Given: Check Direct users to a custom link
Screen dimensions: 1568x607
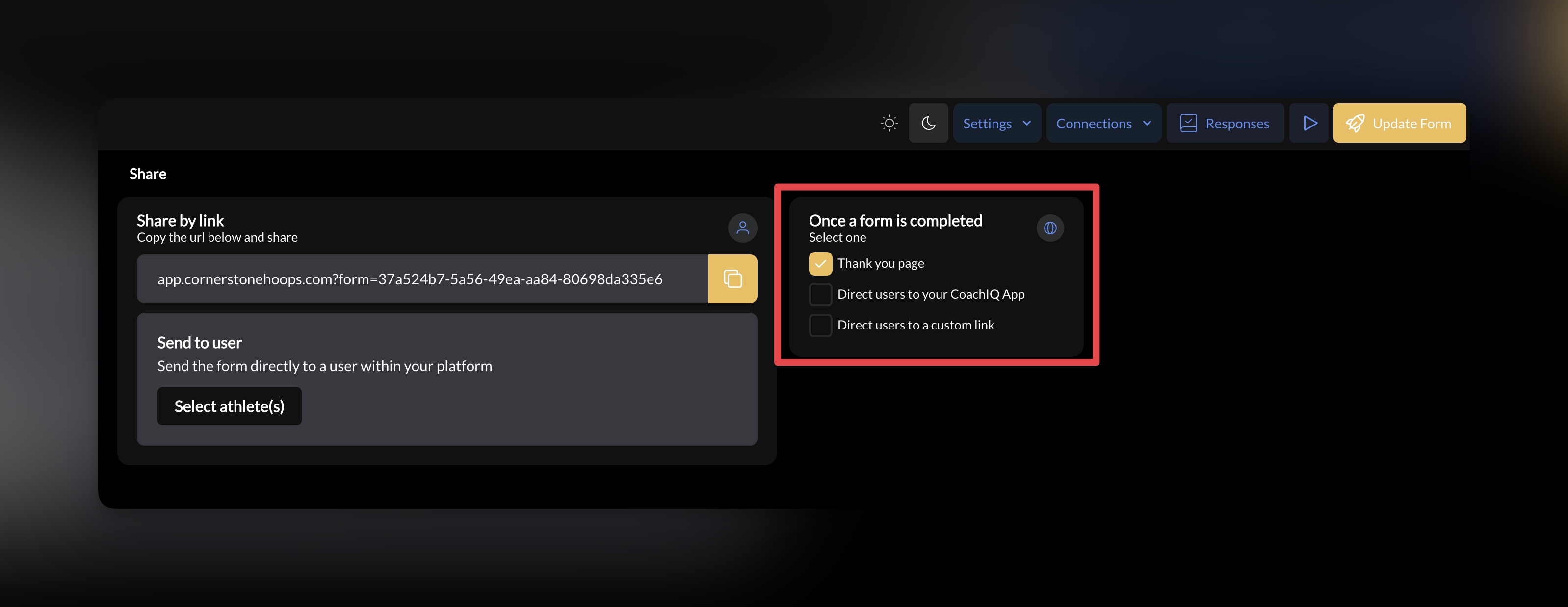Looking at the screenshot, I should pos(820,325).
